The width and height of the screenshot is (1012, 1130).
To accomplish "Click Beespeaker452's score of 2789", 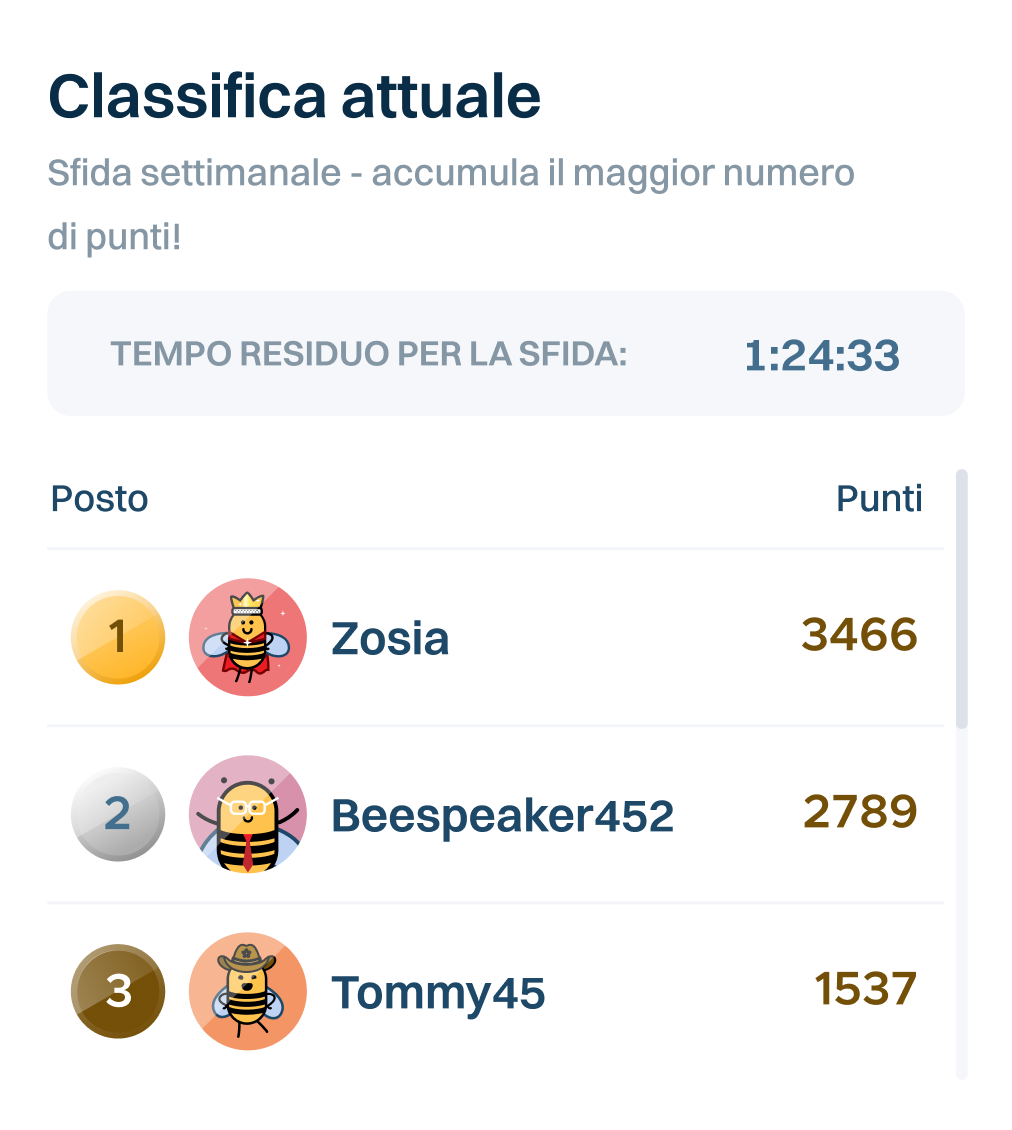I will [x=860, y=813].
